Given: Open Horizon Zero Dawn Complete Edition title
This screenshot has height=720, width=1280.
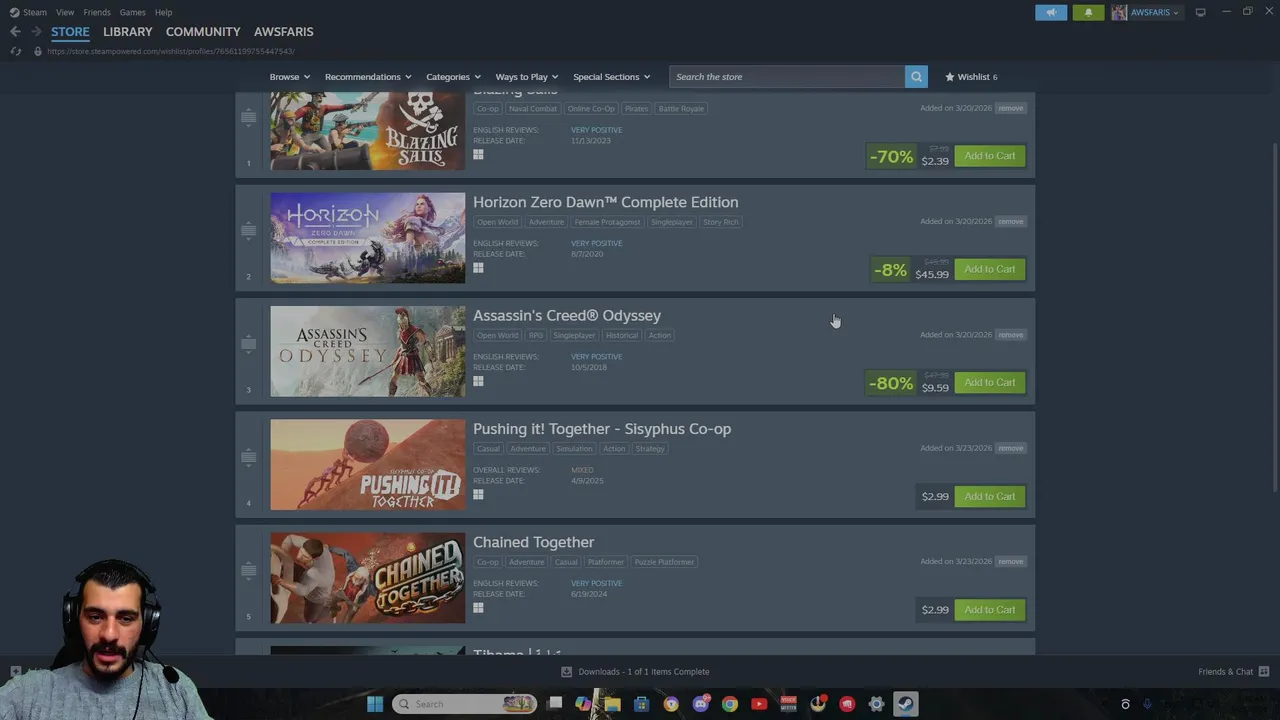Looking at the screenshot, I should coord(605,202).
